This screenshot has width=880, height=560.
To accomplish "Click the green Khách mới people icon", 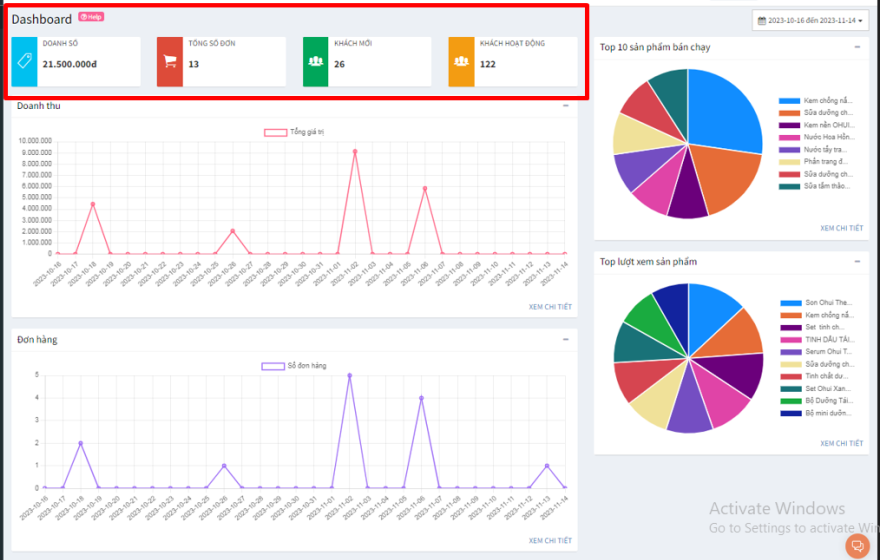I will point(316,61).
